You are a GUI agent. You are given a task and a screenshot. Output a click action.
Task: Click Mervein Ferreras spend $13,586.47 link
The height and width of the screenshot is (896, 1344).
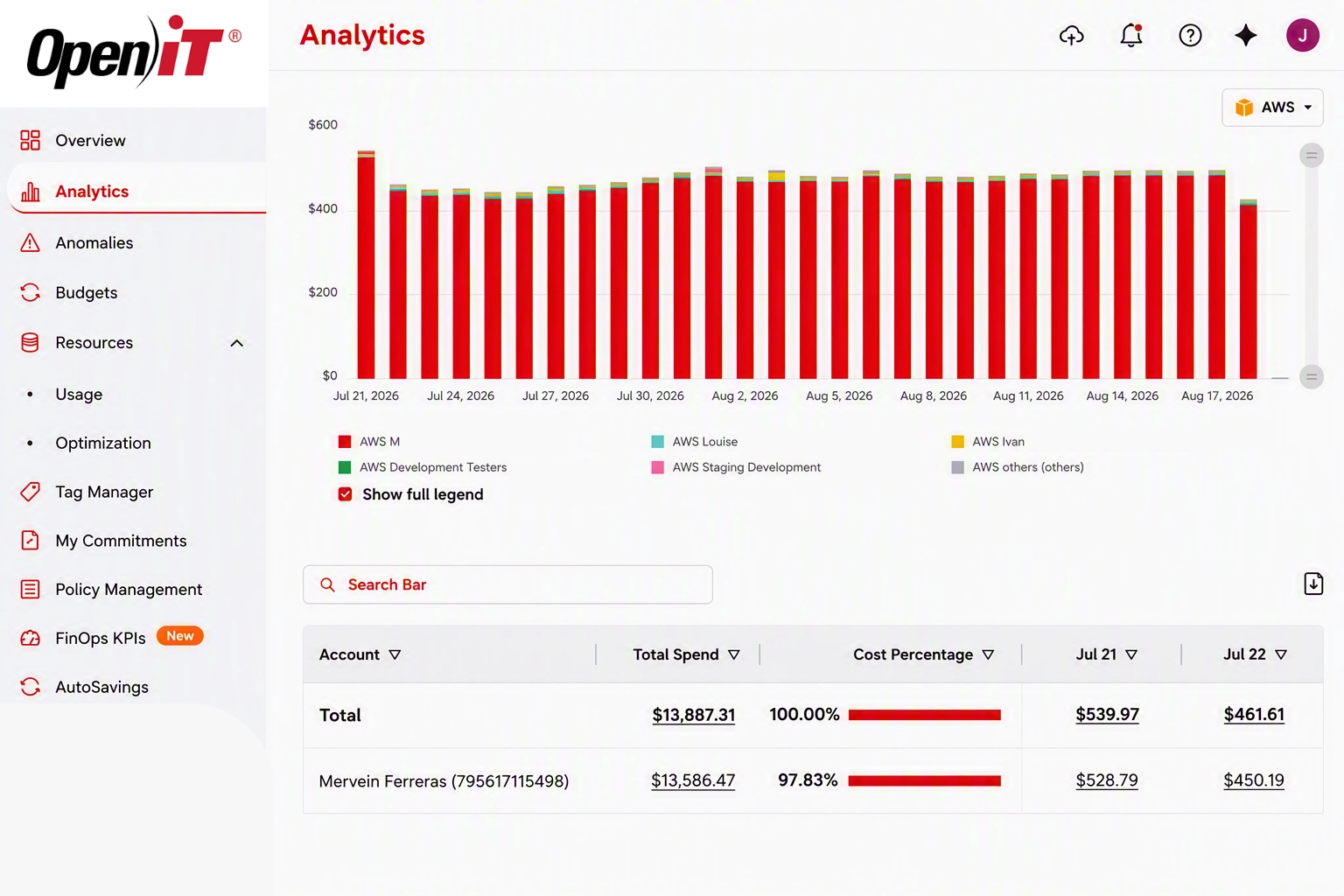(693, 780)
